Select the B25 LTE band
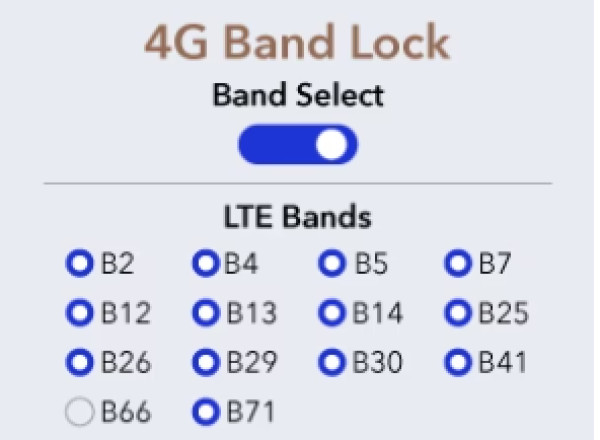Screen dimensions: 600x440 (457, 313)
